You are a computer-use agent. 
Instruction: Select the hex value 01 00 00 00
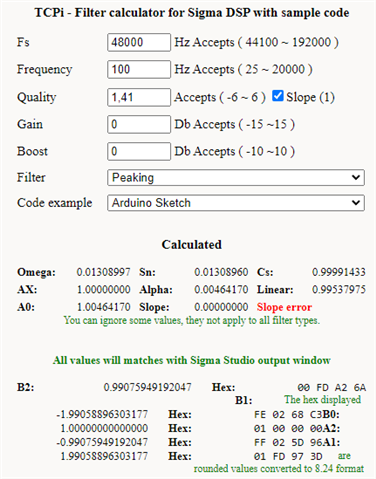point(288,429)
